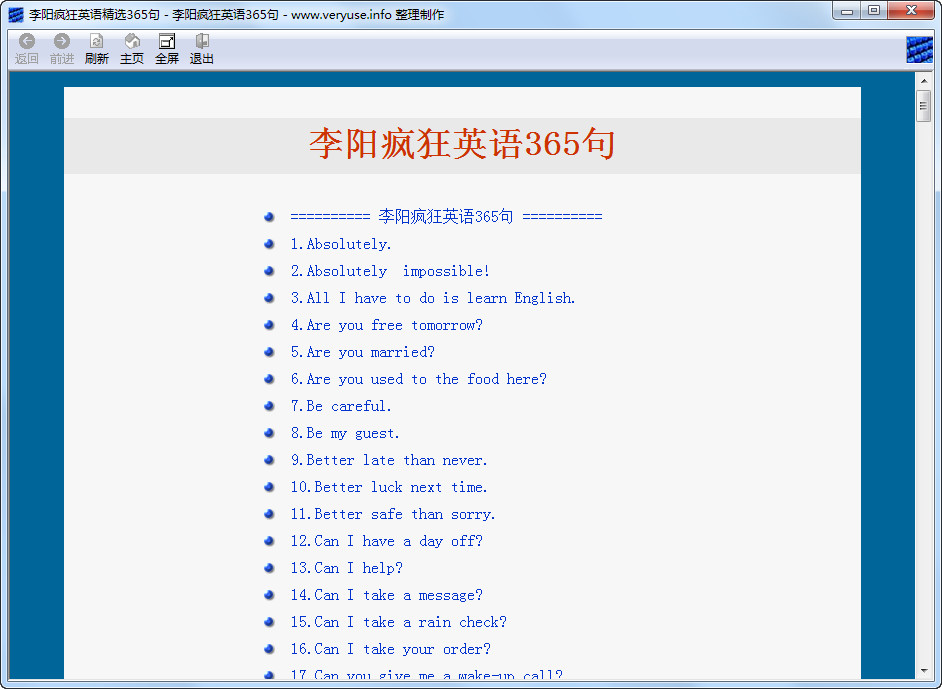The image size is (942, 689).
Task: Maximize the window
Action: 874,11
